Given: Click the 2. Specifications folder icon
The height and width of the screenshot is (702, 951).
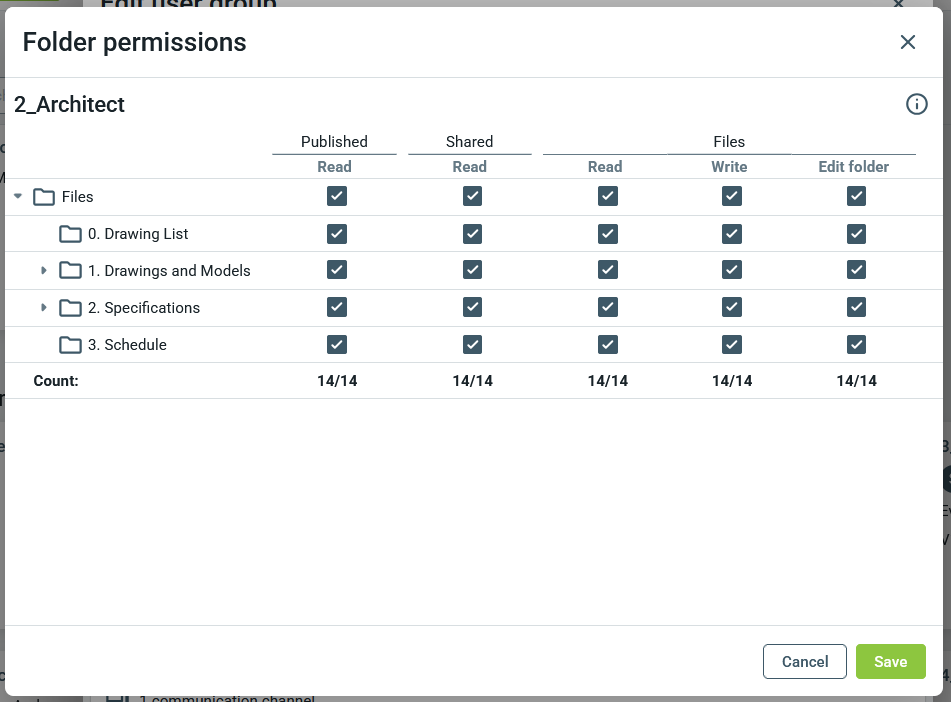Looking at the screenshot, I should point(70,308).
